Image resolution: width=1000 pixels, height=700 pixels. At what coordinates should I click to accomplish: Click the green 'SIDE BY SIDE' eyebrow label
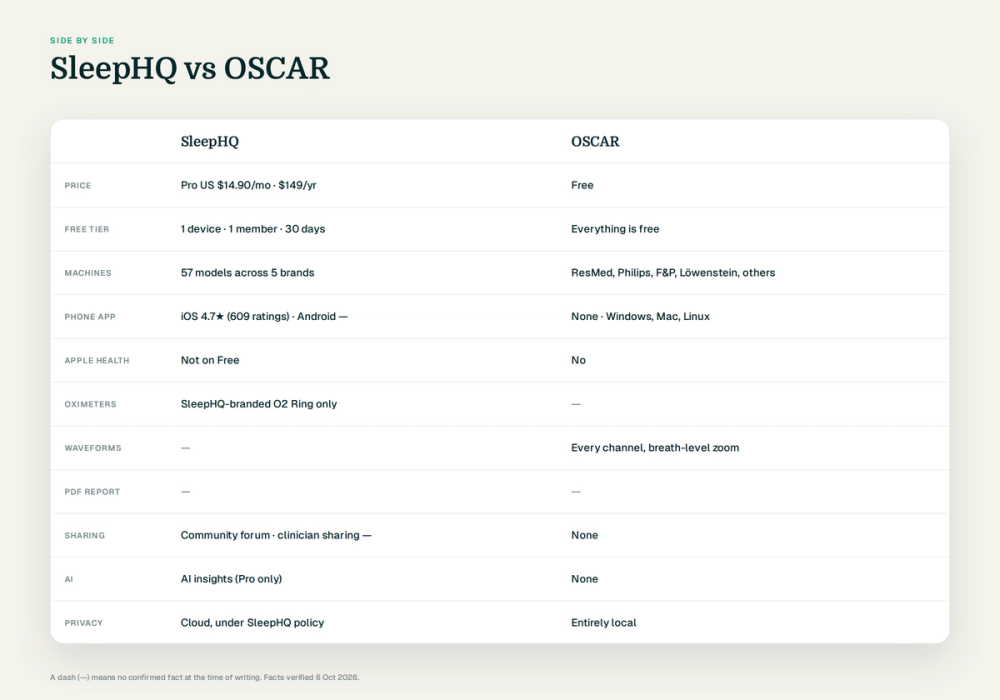pos(82,40)
